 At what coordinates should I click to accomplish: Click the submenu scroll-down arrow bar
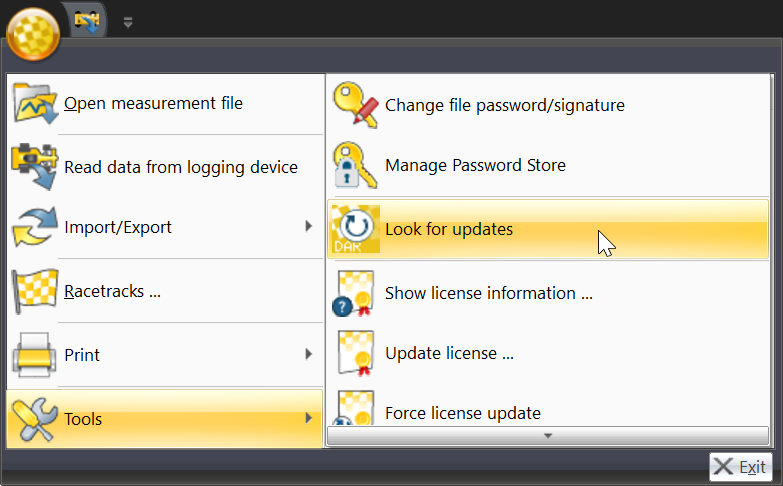548,436
